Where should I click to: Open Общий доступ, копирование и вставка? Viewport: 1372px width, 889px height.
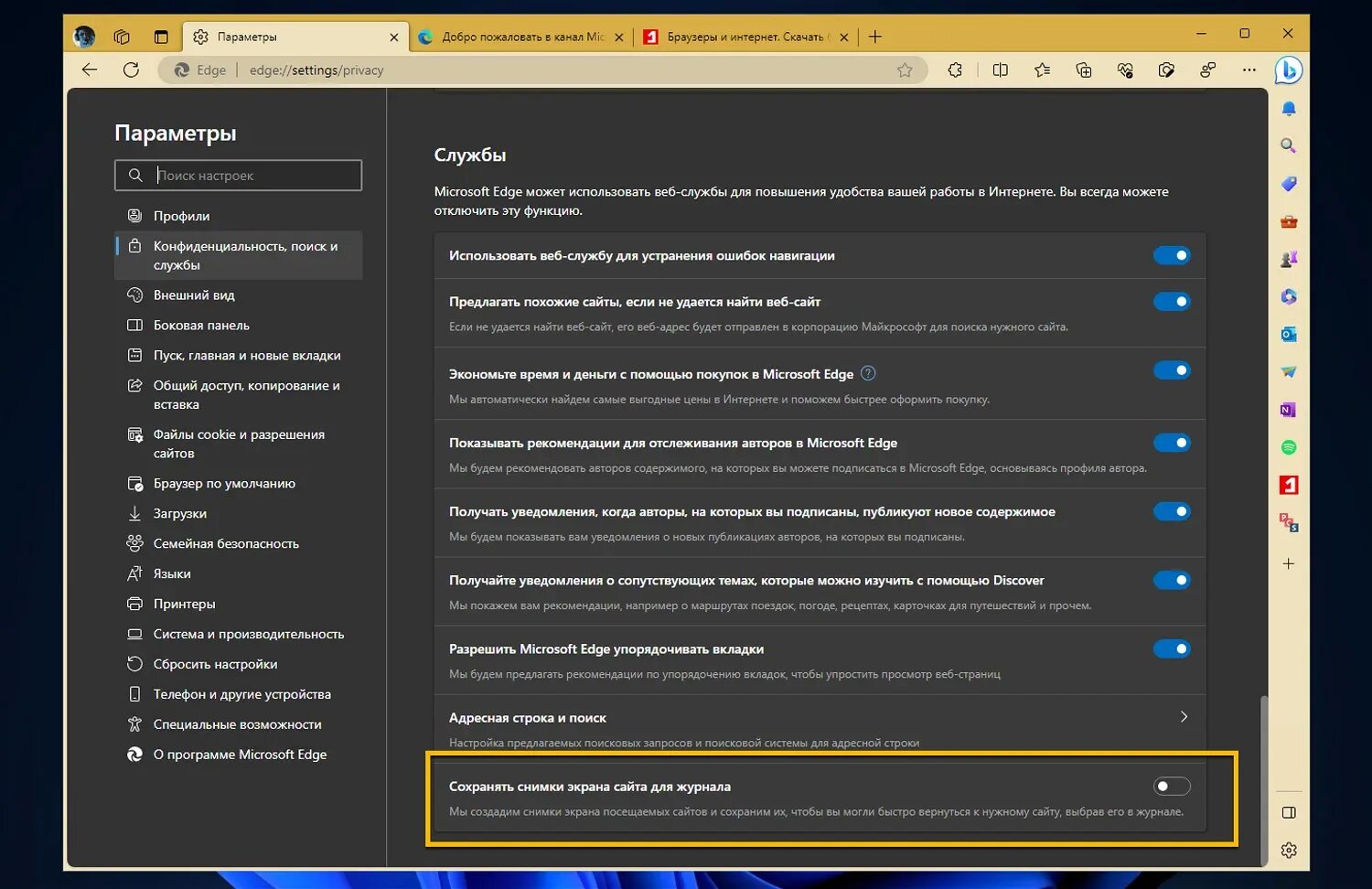(239, 394)
